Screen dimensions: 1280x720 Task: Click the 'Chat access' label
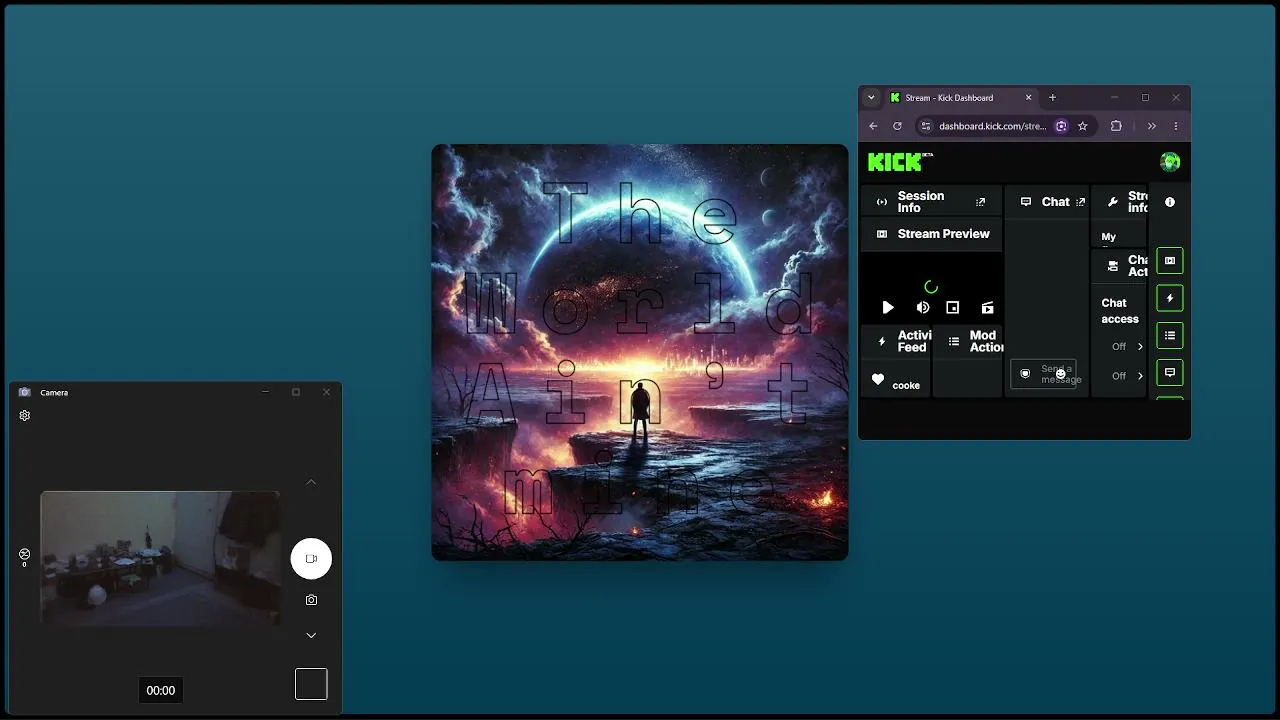(1120, 311)
